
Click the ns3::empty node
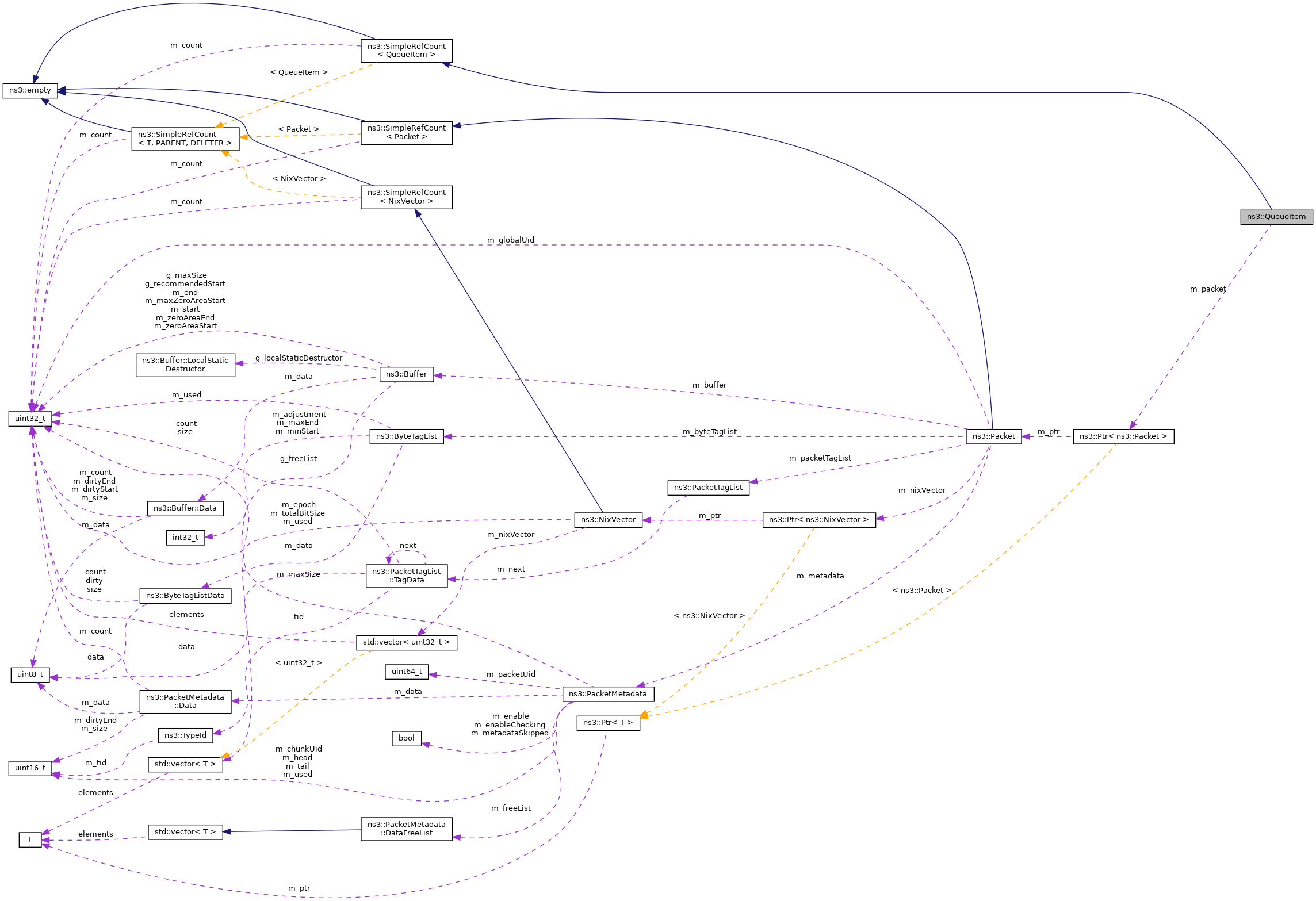click(30, 90)
